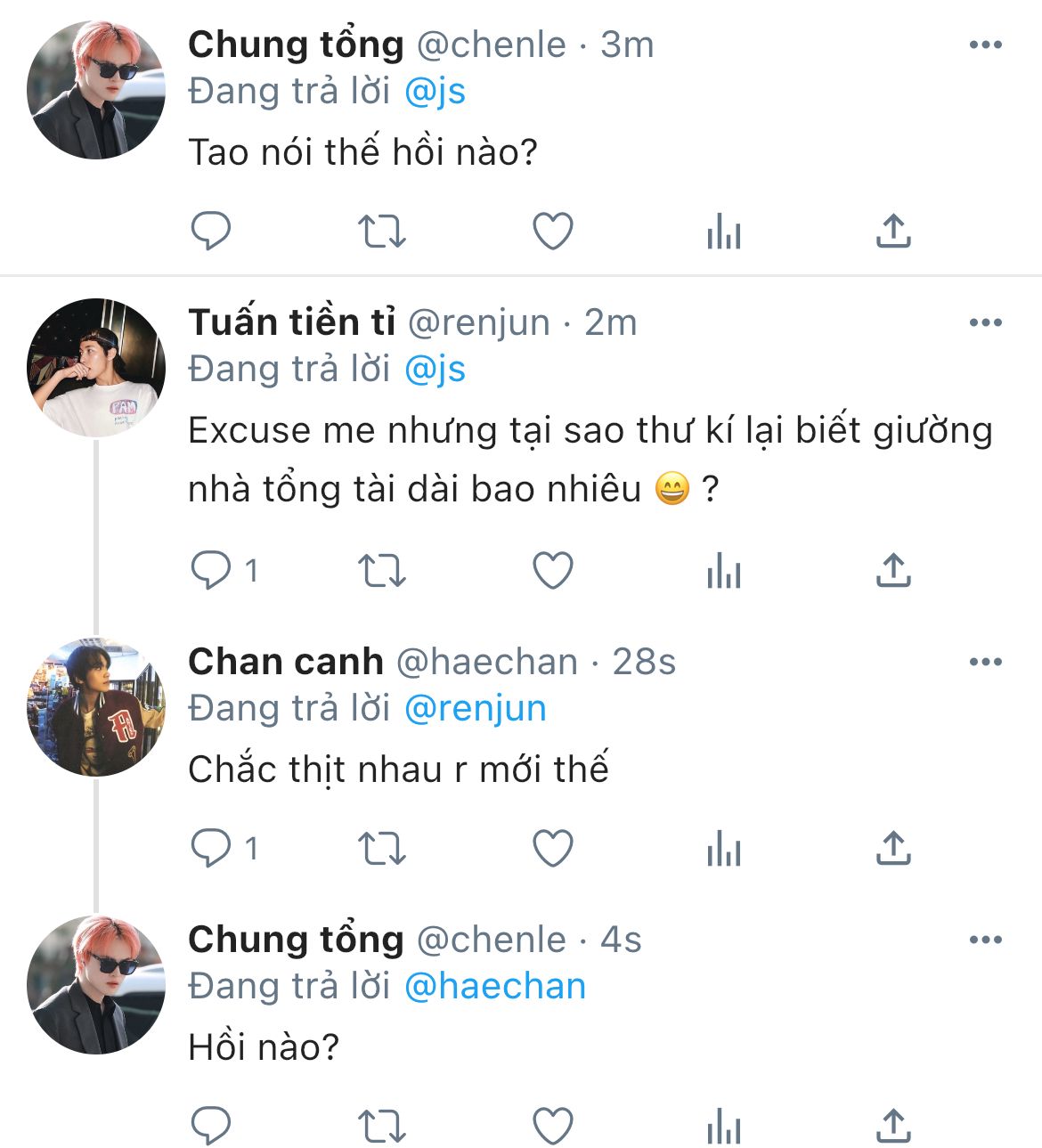Open Tuấn tiền tỉ's profile picture
The height and width of the screenshot is (1148, 1042).
click(96, 368)
